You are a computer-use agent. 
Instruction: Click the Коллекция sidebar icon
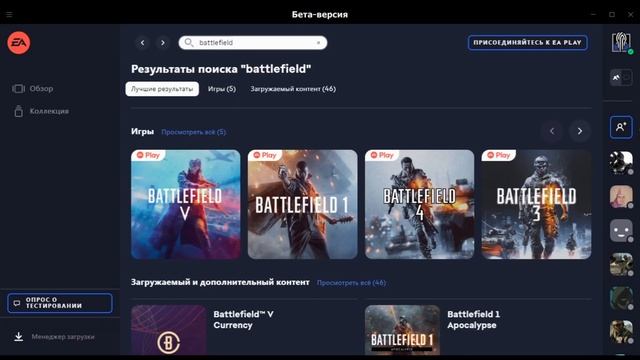18,111
